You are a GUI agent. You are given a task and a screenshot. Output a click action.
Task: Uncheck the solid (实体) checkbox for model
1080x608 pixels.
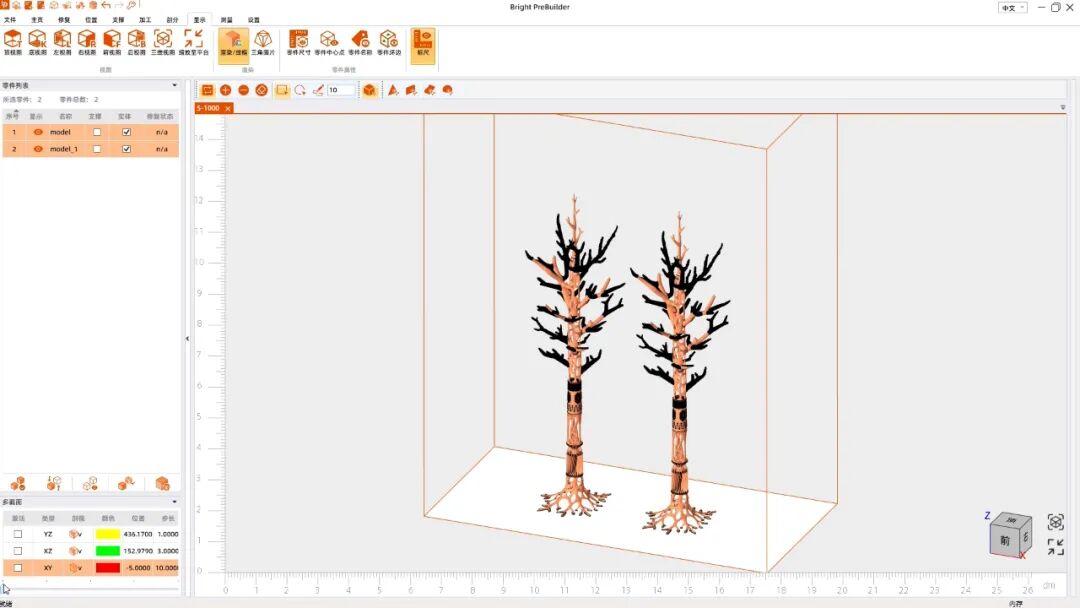point(126,132)
